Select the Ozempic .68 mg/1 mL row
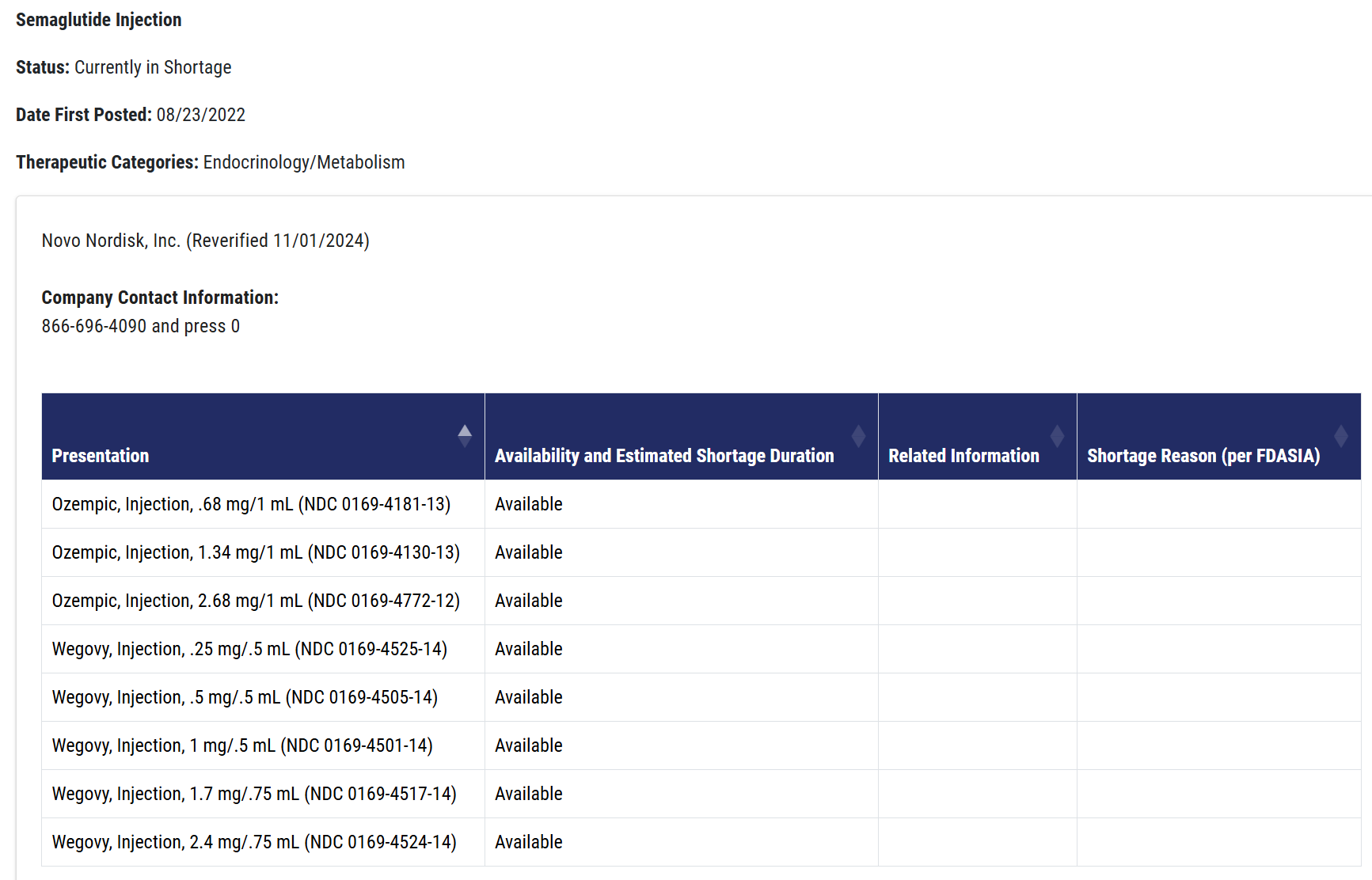 [251, 504]
